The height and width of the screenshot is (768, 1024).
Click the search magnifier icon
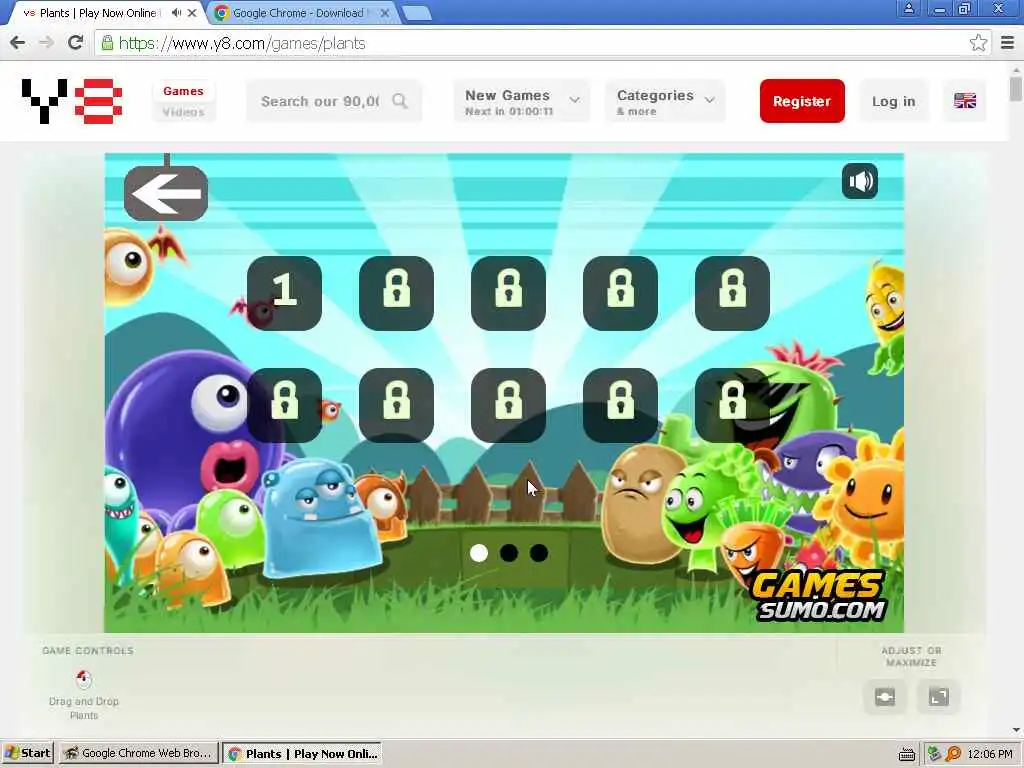[400, 101]
